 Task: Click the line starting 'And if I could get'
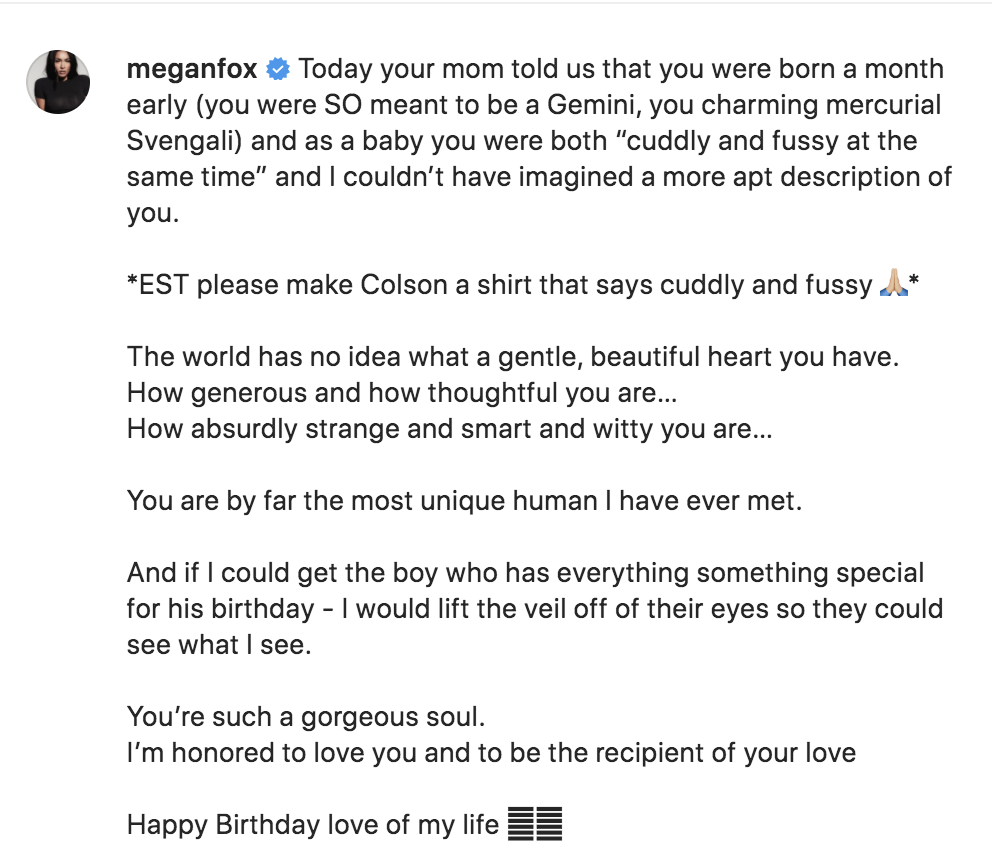click(525, 573)
